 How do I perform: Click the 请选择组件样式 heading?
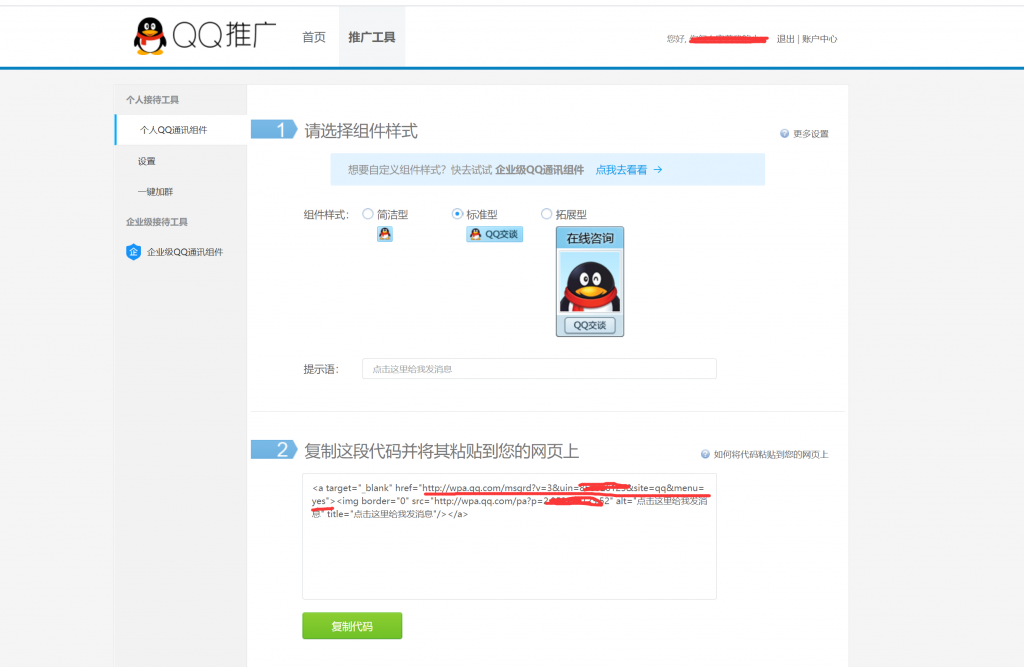click(x=360, y=131)
